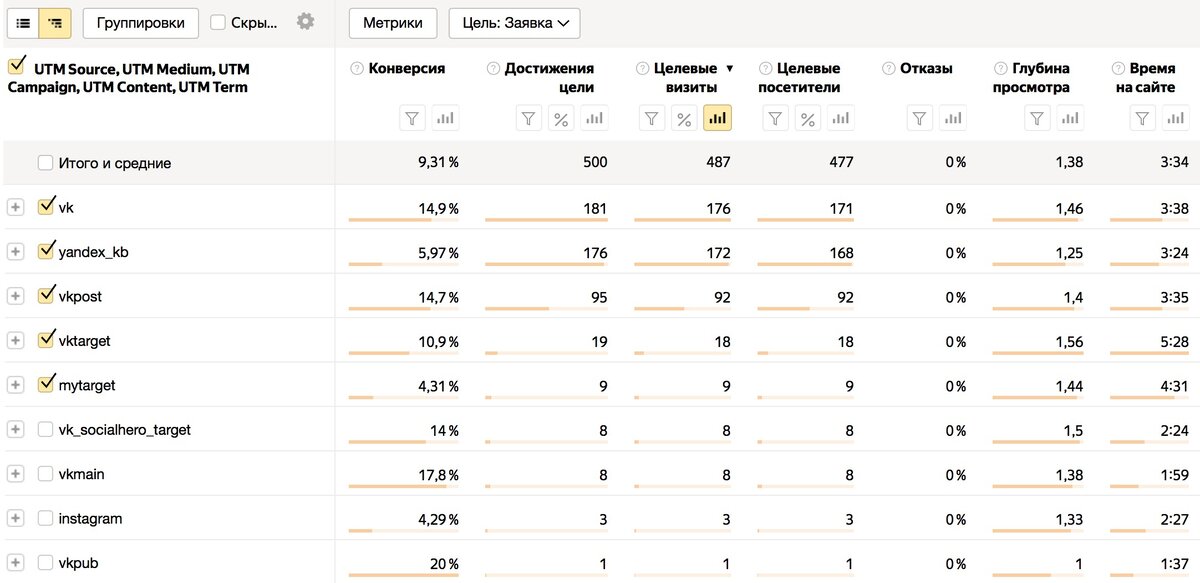Toggle highlighted chart icon under Целевые визиты

tap(717, 118)
